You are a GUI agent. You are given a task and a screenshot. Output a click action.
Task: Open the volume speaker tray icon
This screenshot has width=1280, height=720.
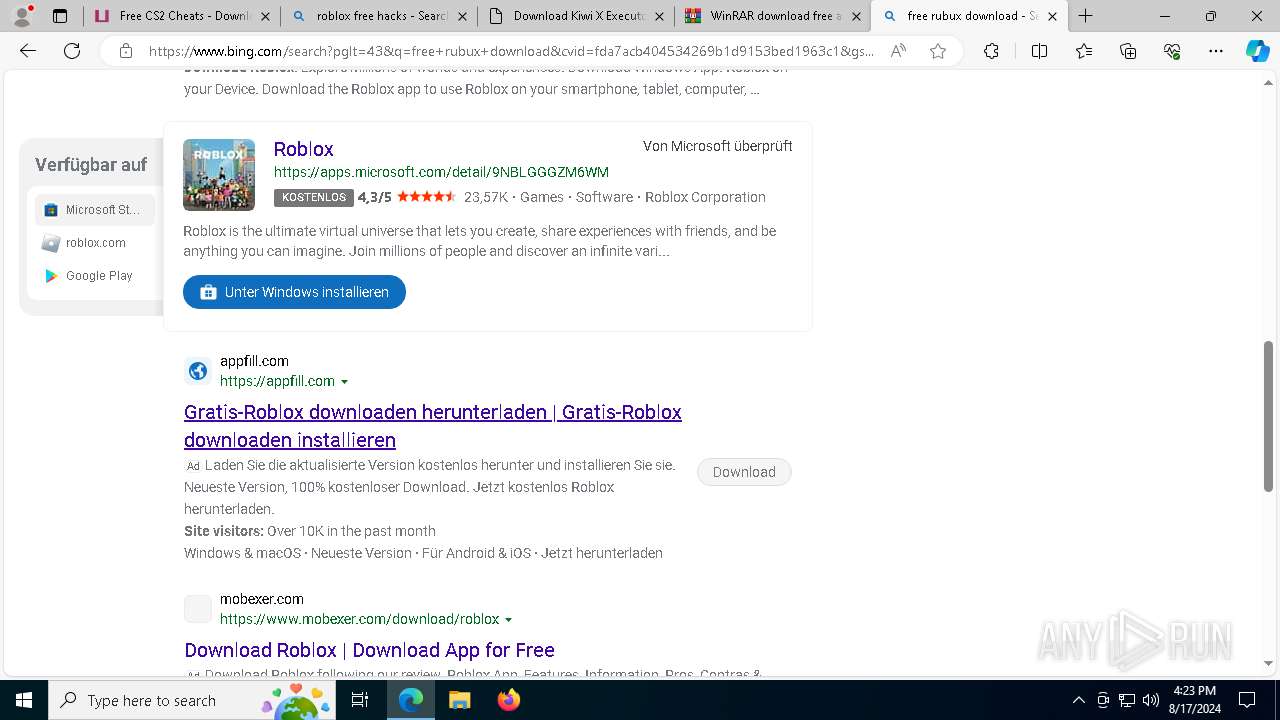coord(1151,700)
